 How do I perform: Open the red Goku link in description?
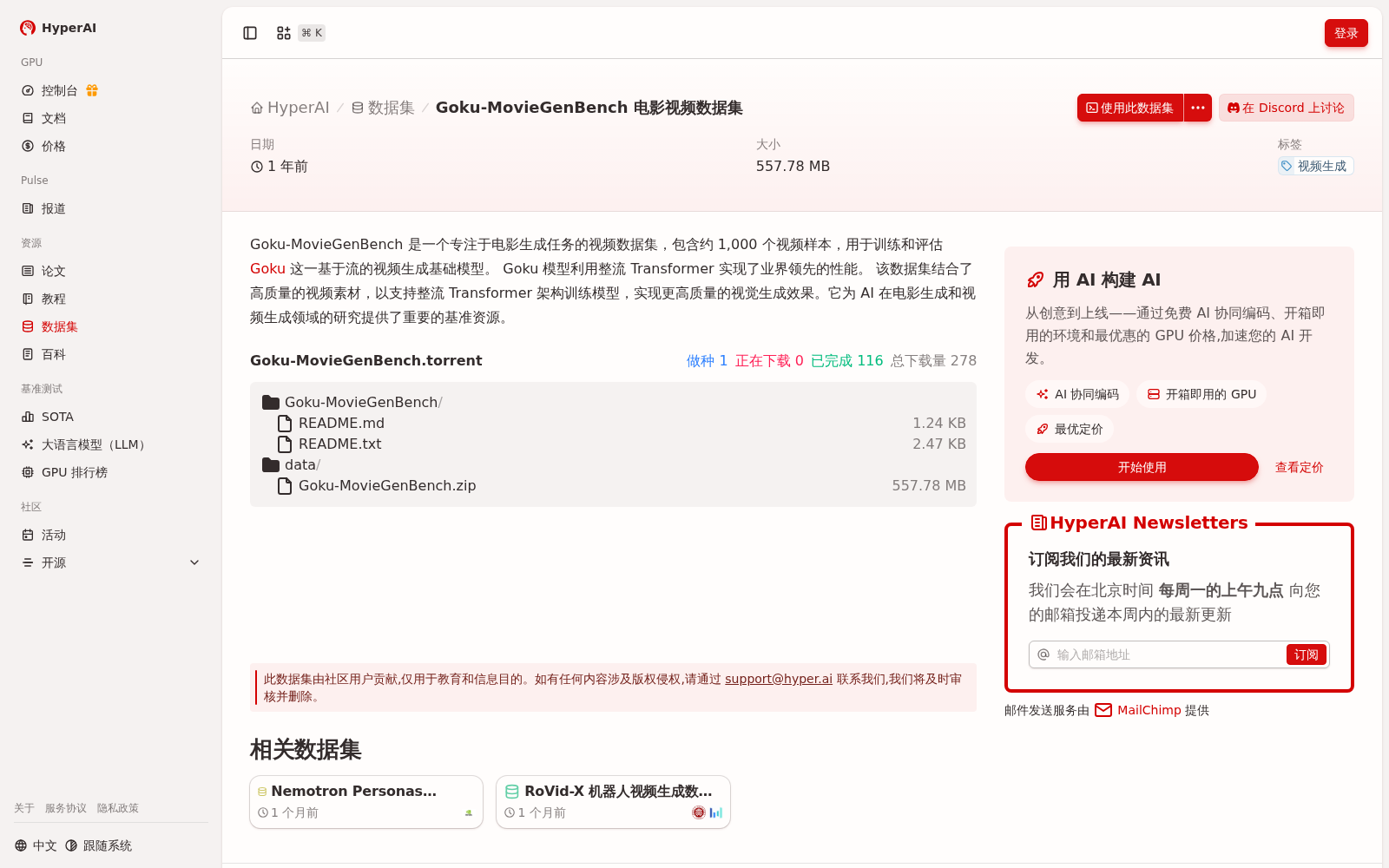(x=267, y=269)
